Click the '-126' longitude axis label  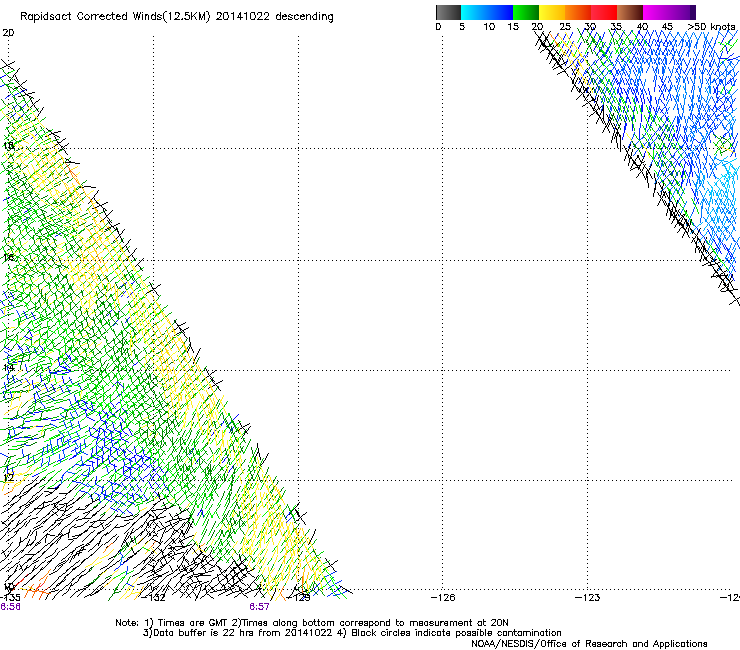coord(443,598)
